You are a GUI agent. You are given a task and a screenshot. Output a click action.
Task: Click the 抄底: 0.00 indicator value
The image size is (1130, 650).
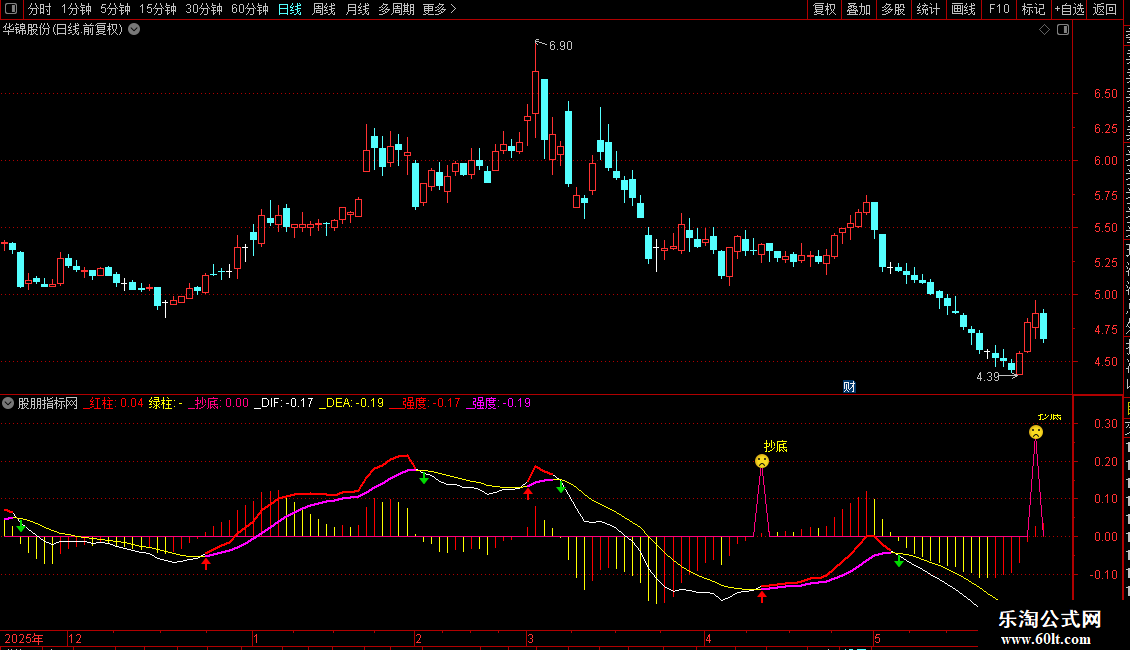coord(219,403)
